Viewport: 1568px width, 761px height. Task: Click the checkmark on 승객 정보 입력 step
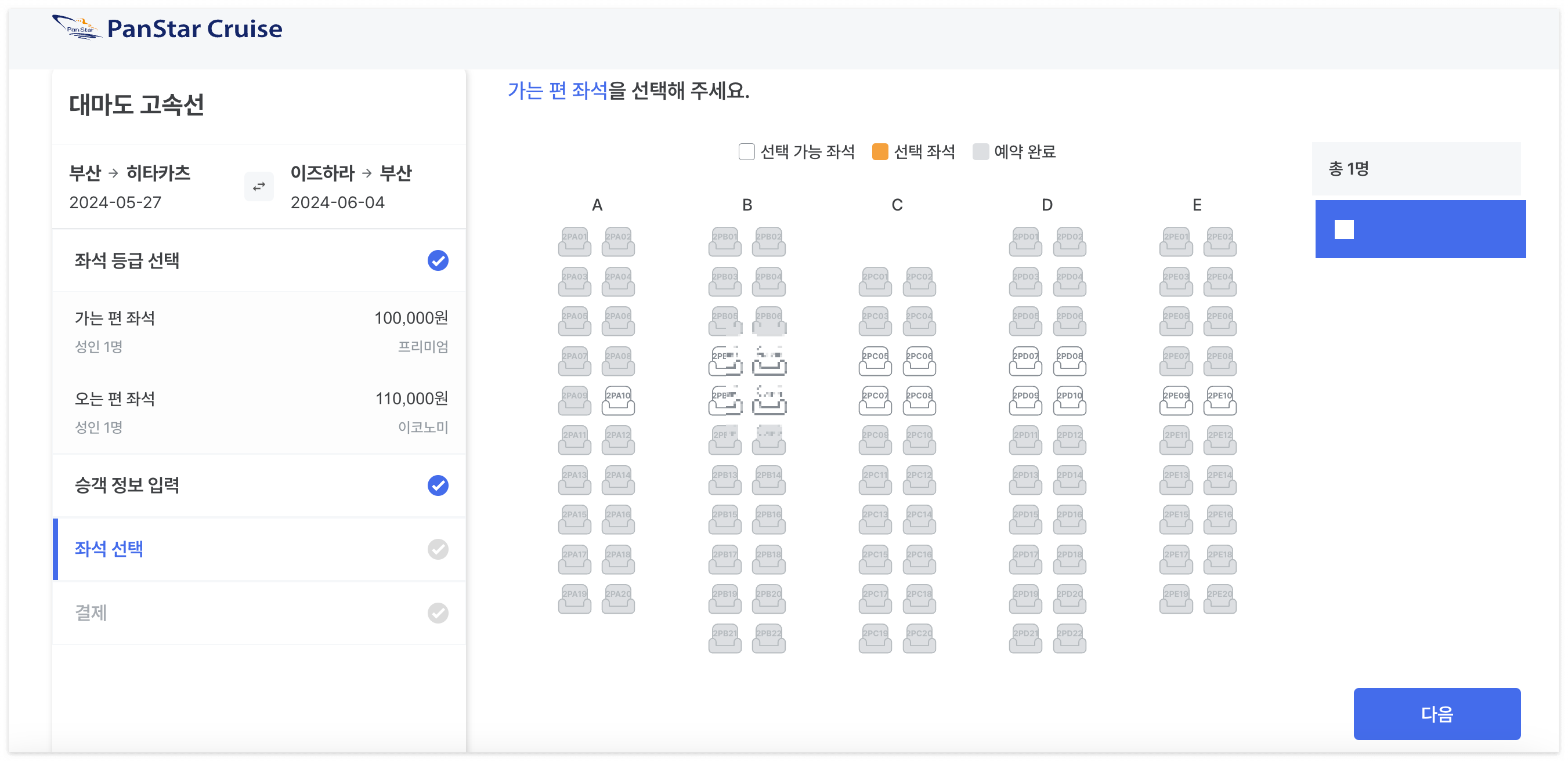tap(437, 485)
